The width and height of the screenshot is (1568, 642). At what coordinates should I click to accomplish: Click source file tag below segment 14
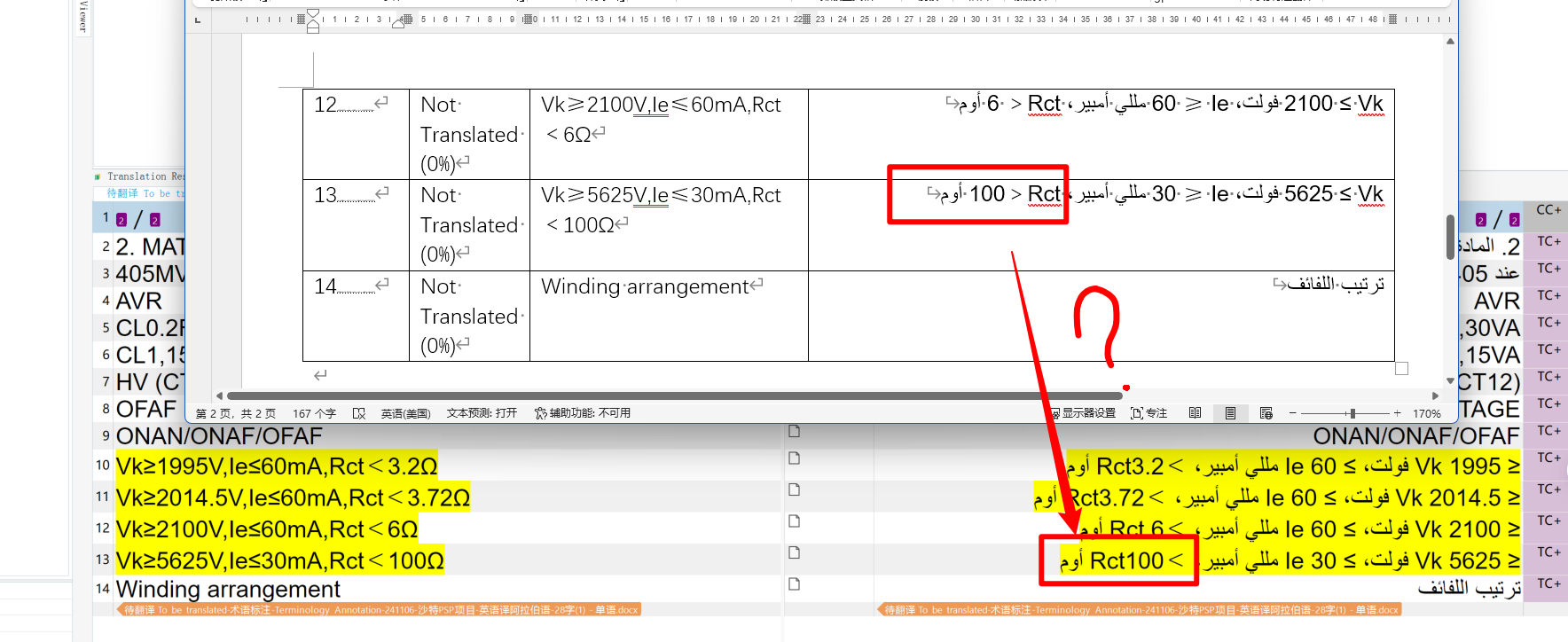pos(379,610)
